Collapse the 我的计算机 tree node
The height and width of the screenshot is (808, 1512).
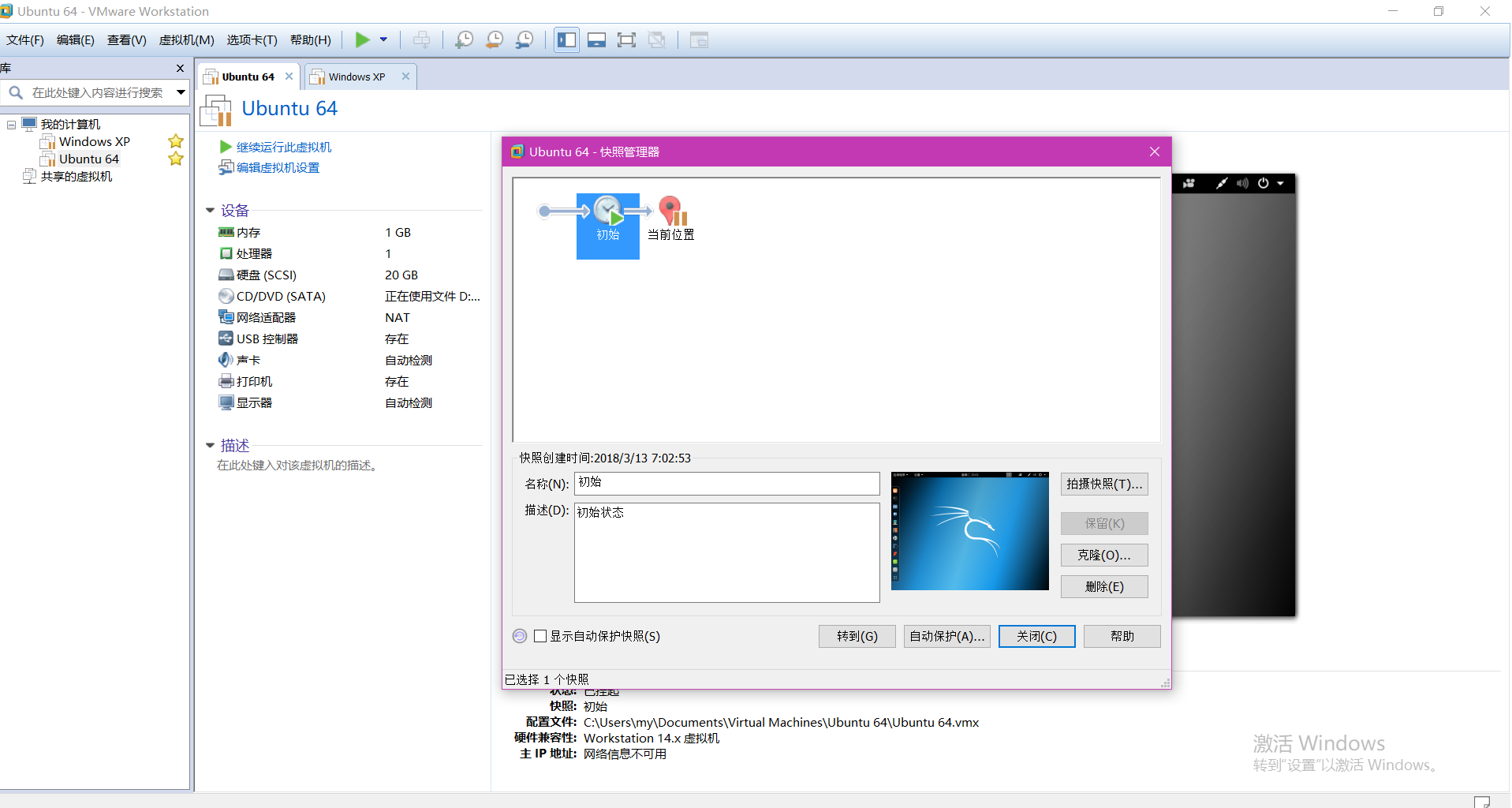[11, 125]
